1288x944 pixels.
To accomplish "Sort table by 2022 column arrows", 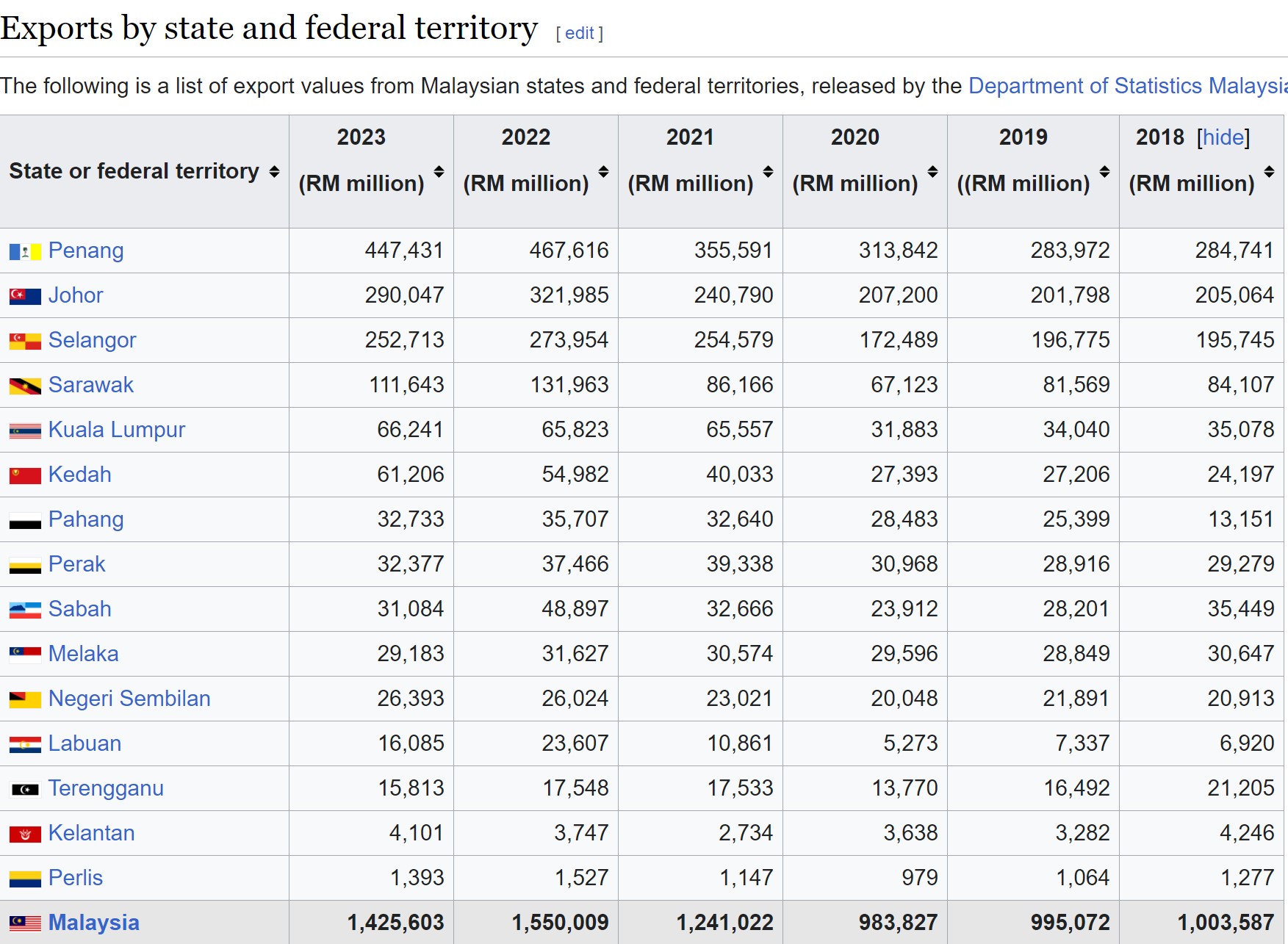I will click(603, 172).
